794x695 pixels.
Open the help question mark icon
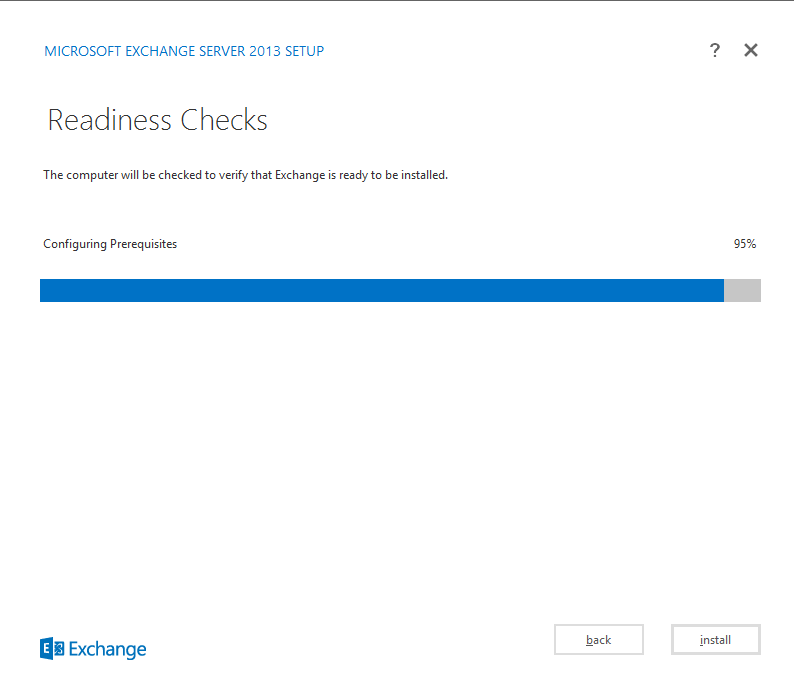[714, 50]
